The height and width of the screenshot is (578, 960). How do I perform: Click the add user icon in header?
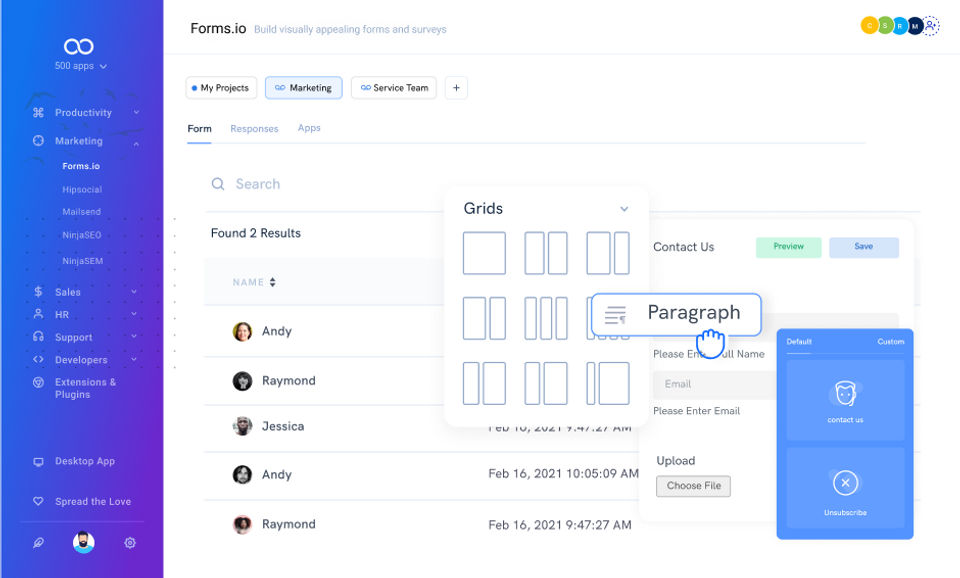pyautogui.click(x=932, y=26)
